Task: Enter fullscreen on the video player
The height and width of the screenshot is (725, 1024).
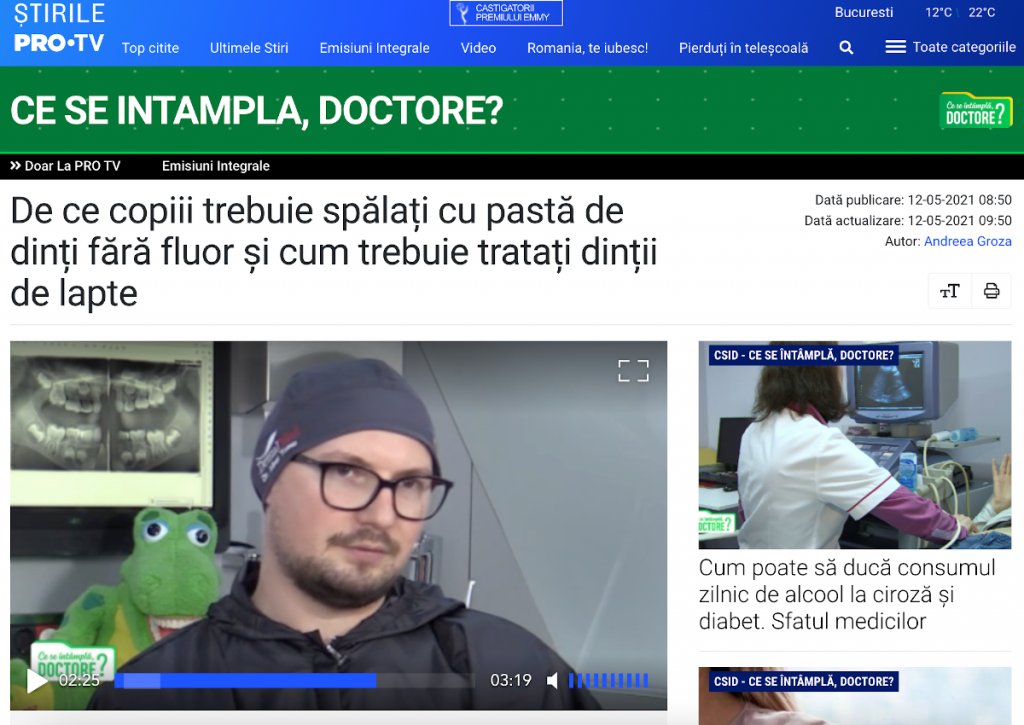Action: [x=633, y=371]
